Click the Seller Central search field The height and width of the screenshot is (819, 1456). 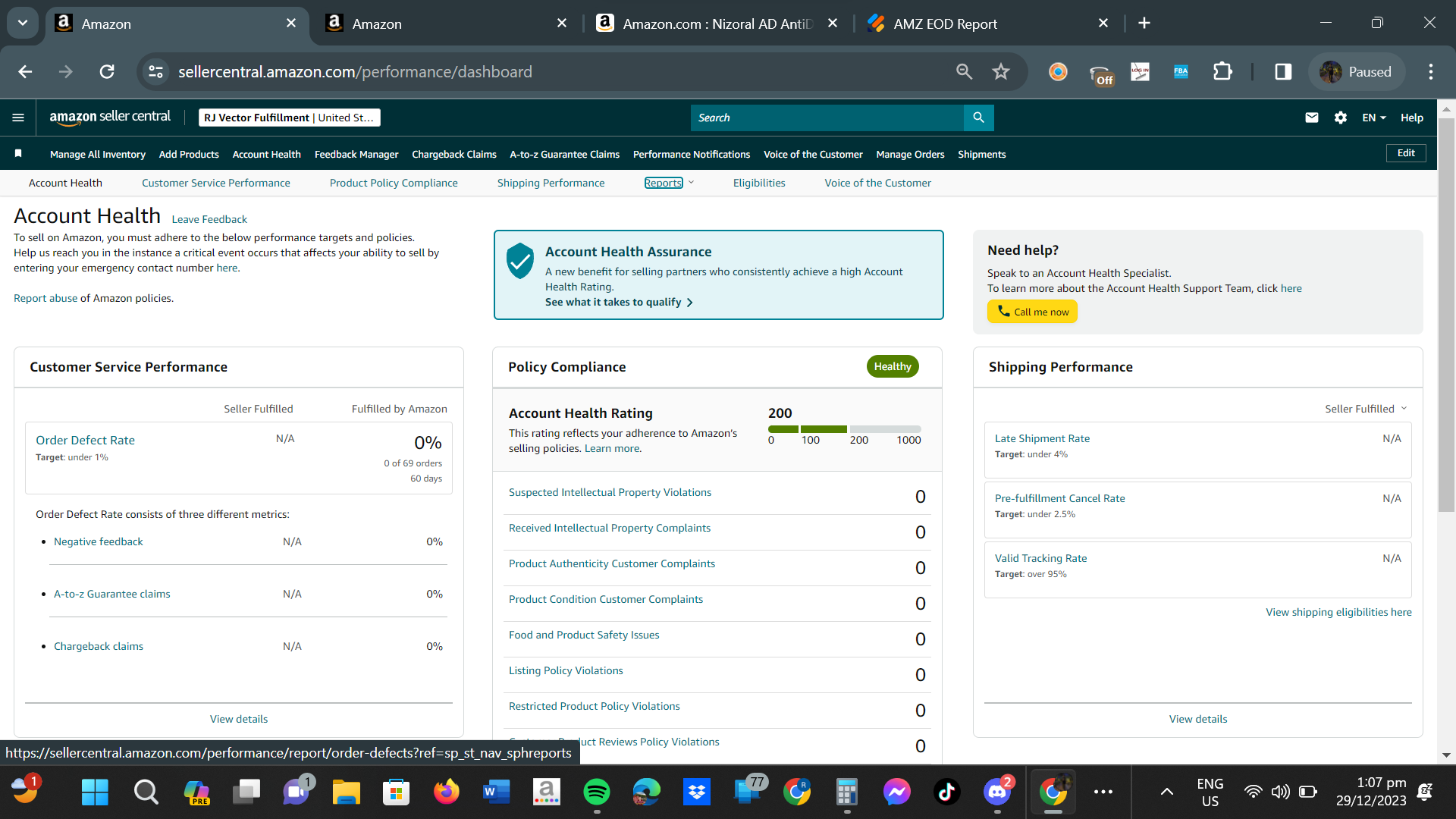pos(827,118)
